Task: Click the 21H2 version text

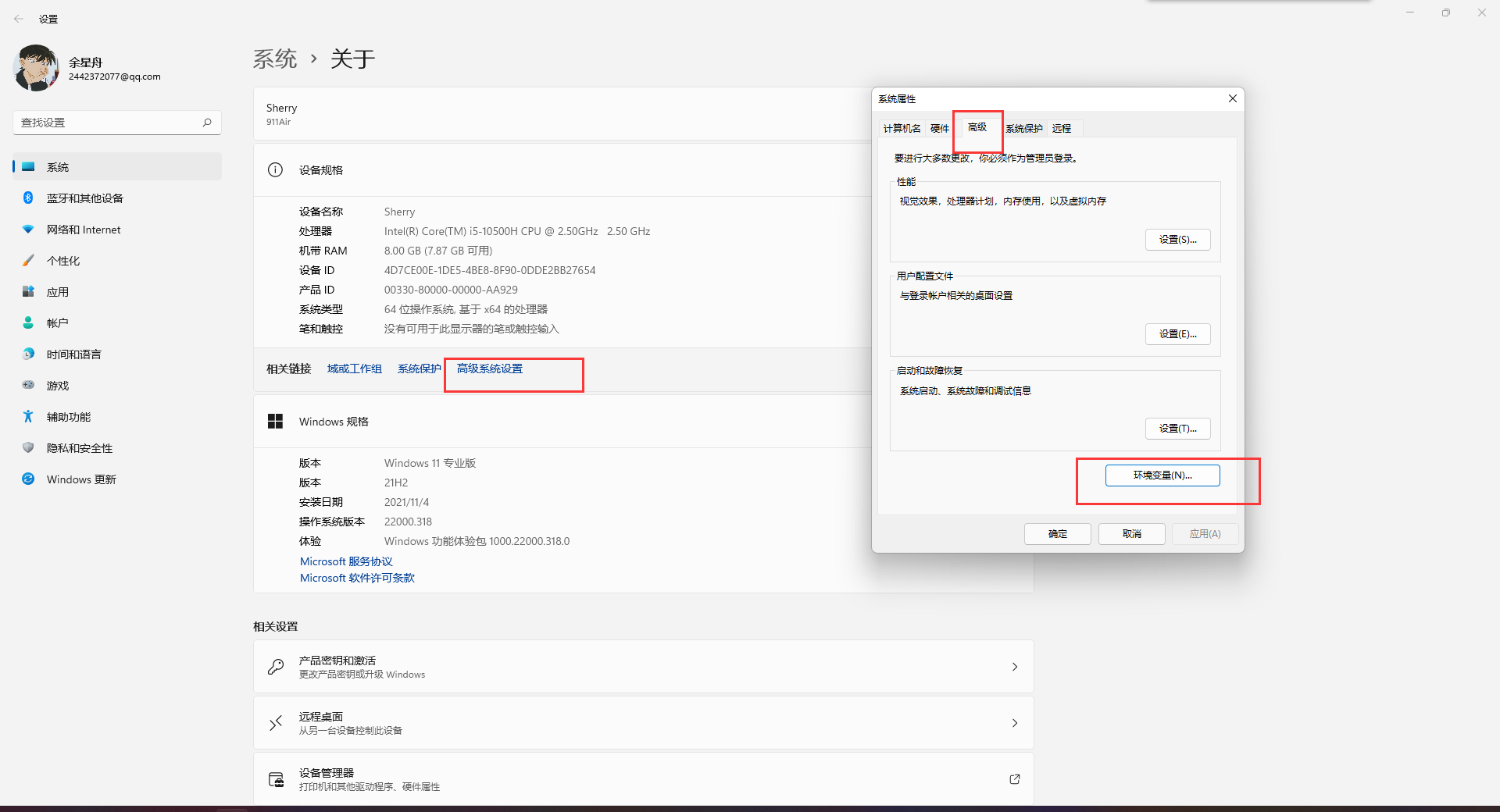Action: pos(396,483)
